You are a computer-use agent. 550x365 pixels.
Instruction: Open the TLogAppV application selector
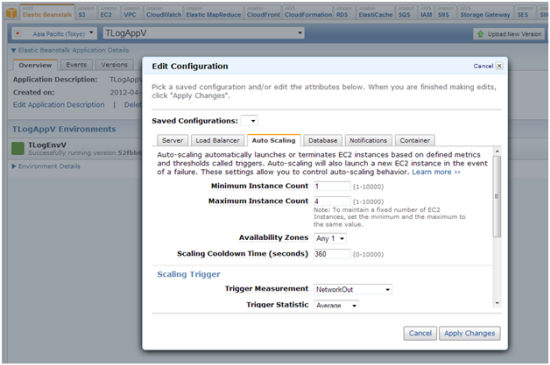(x=204, y=33)
